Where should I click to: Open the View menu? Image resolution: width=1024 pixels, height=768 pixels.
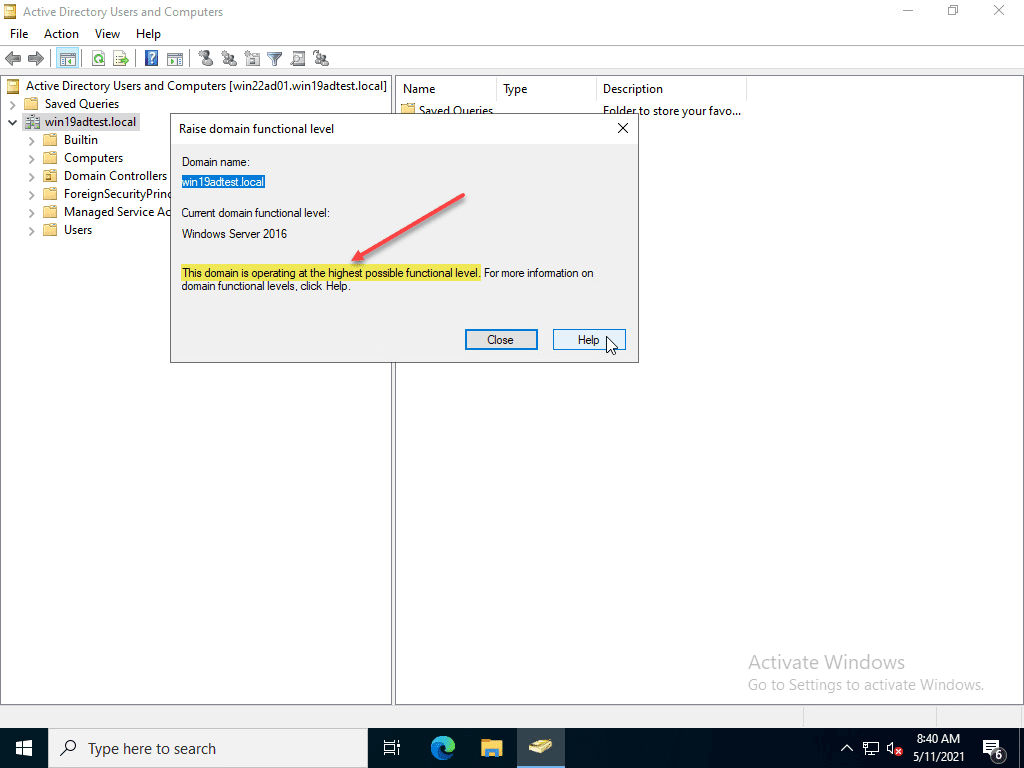click(107, 33)
